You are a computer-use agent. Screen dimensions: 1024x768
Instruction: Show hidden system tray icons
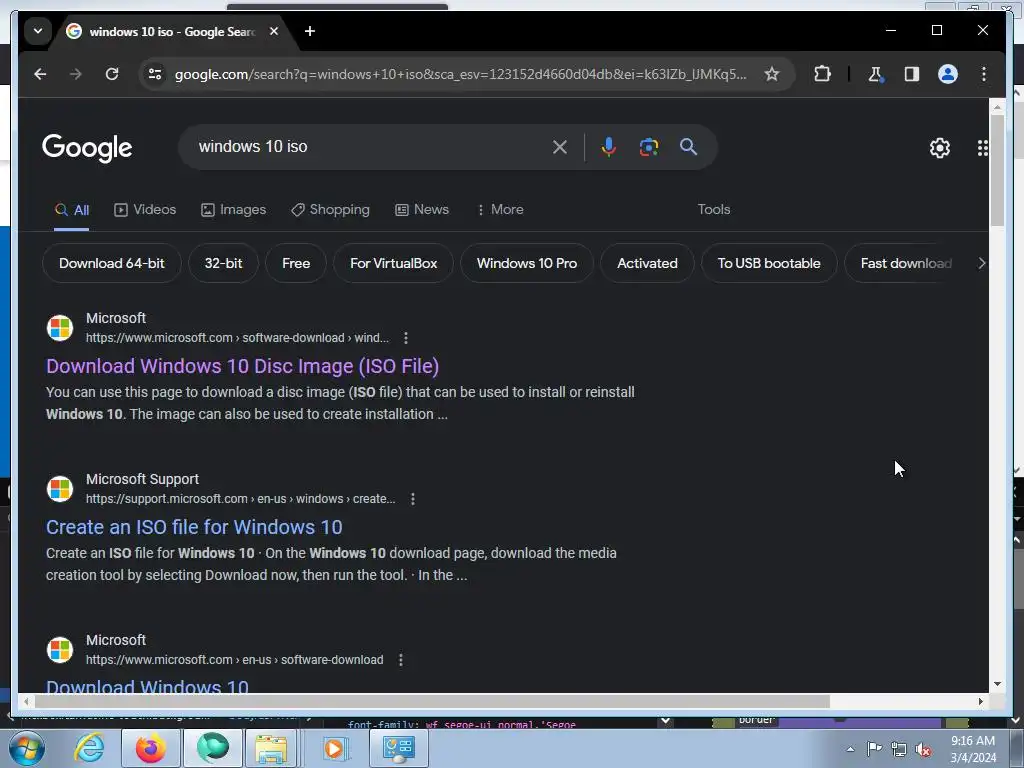pos(850,749)
